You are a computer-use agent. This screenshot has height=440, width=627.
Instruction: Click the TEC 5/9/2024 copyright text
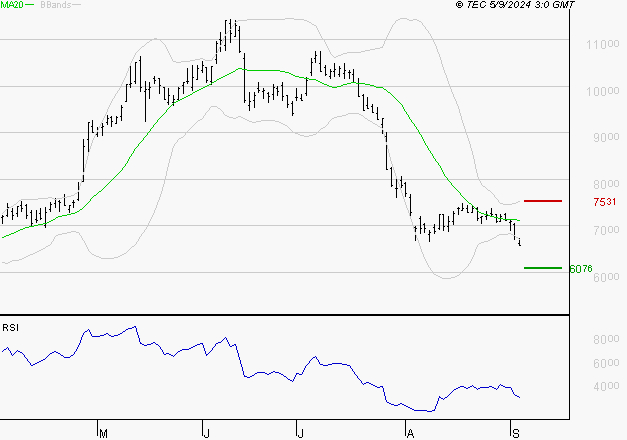tap(515, 5)
